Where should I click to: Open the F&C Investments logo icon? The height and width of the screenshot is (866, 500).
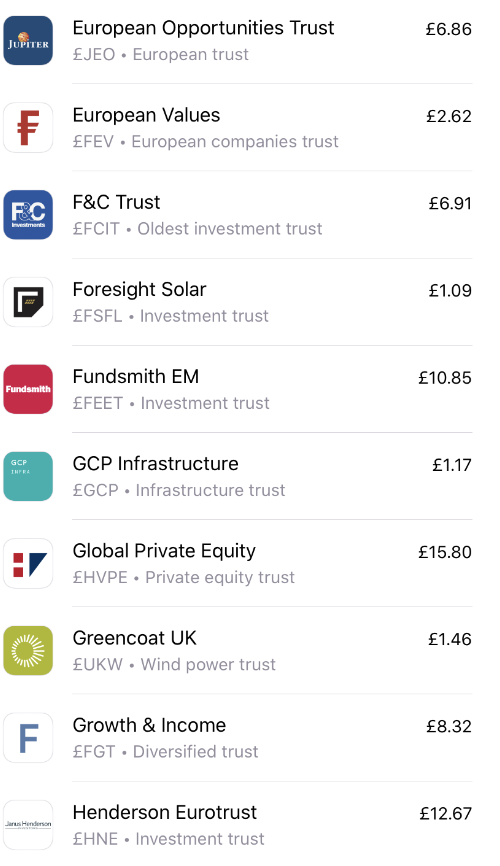tap(28, 215)
